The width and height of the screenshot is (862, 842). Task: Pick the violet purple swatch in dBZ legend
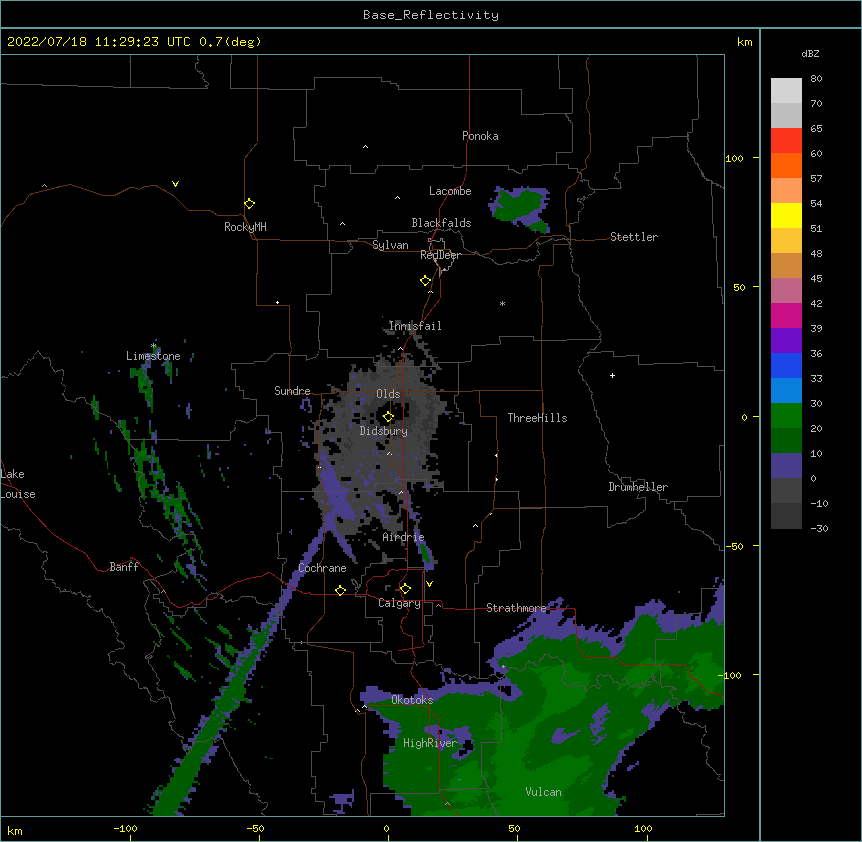(x=786, y=340)
